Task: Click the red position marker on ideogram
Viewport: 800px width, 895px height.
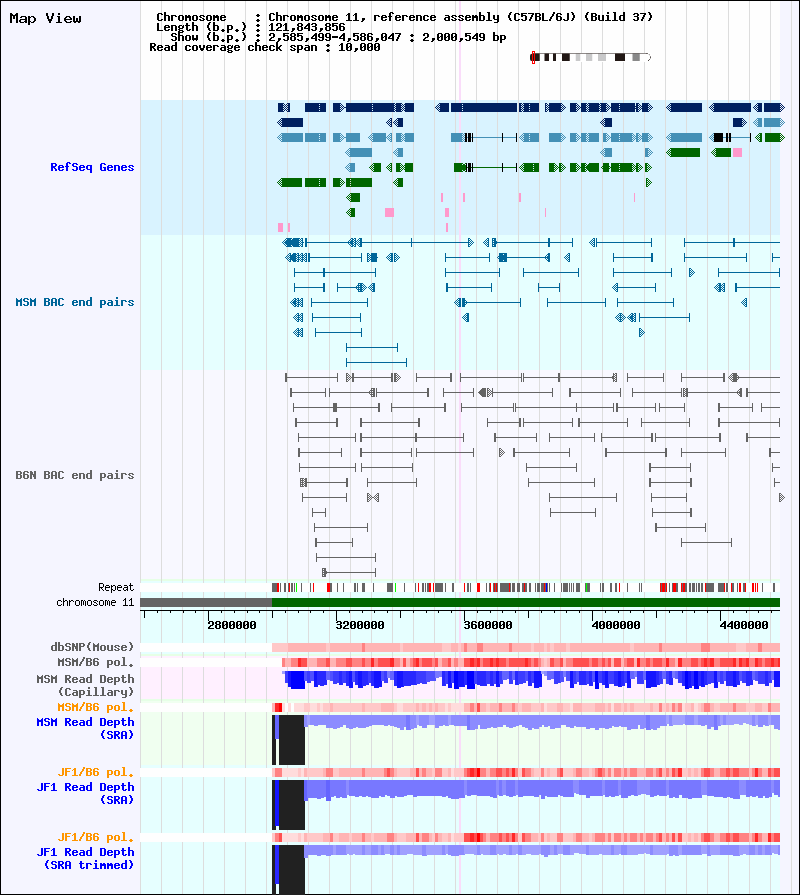Action: [x=533, y=57]
